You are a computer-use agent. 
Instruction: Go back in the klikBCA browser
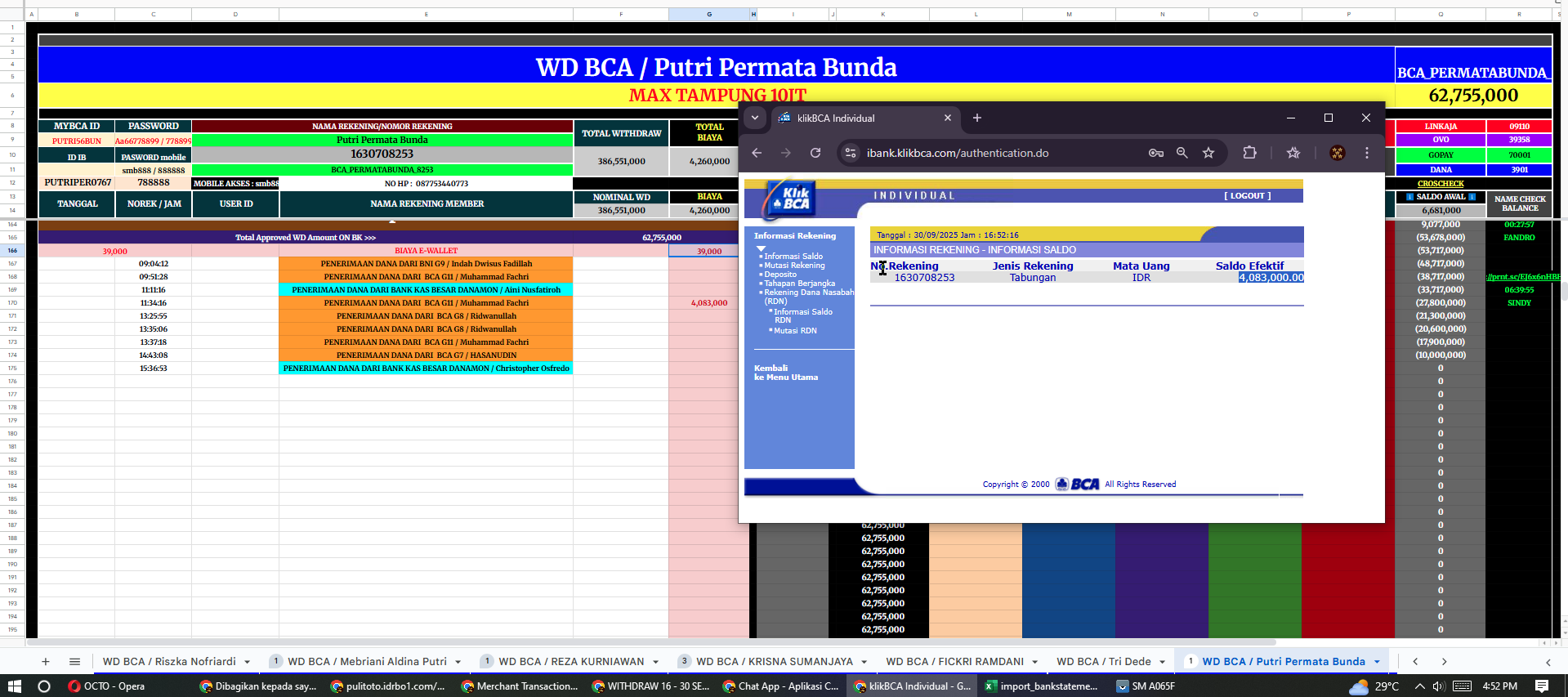coord(757,153)
